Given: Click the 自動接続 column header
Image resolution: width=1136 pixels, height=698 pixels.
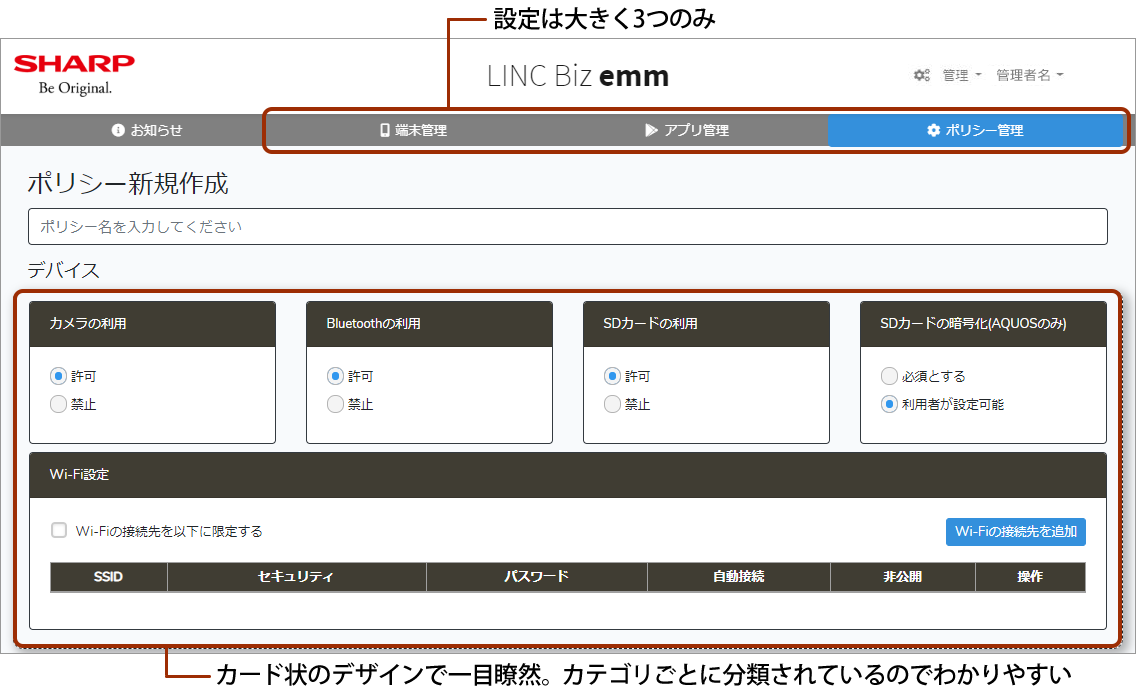Looking at the screenshot, I should pyautogui.click(x=738, y=577).
